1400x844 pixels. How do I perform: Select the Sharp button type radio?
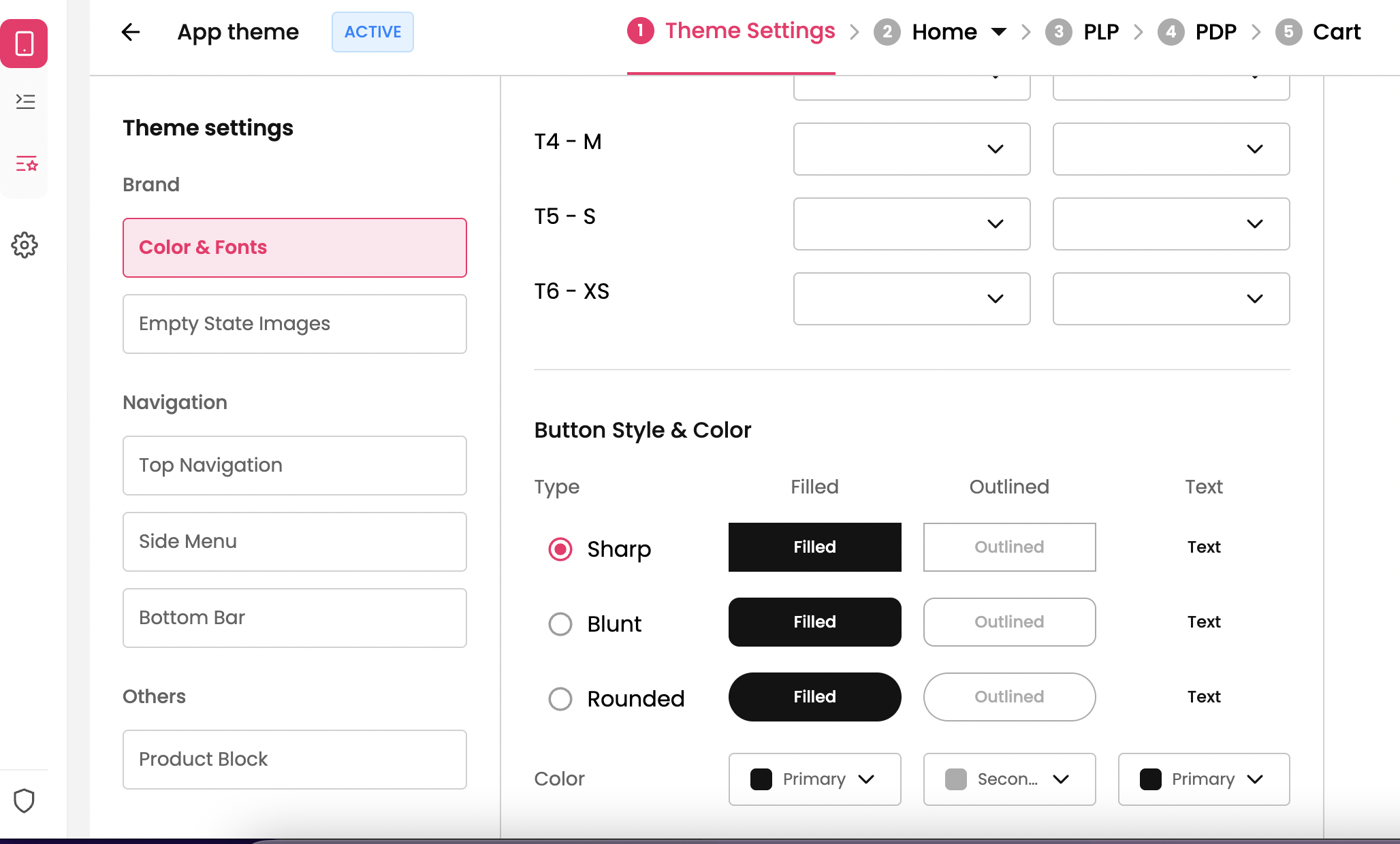560,549
